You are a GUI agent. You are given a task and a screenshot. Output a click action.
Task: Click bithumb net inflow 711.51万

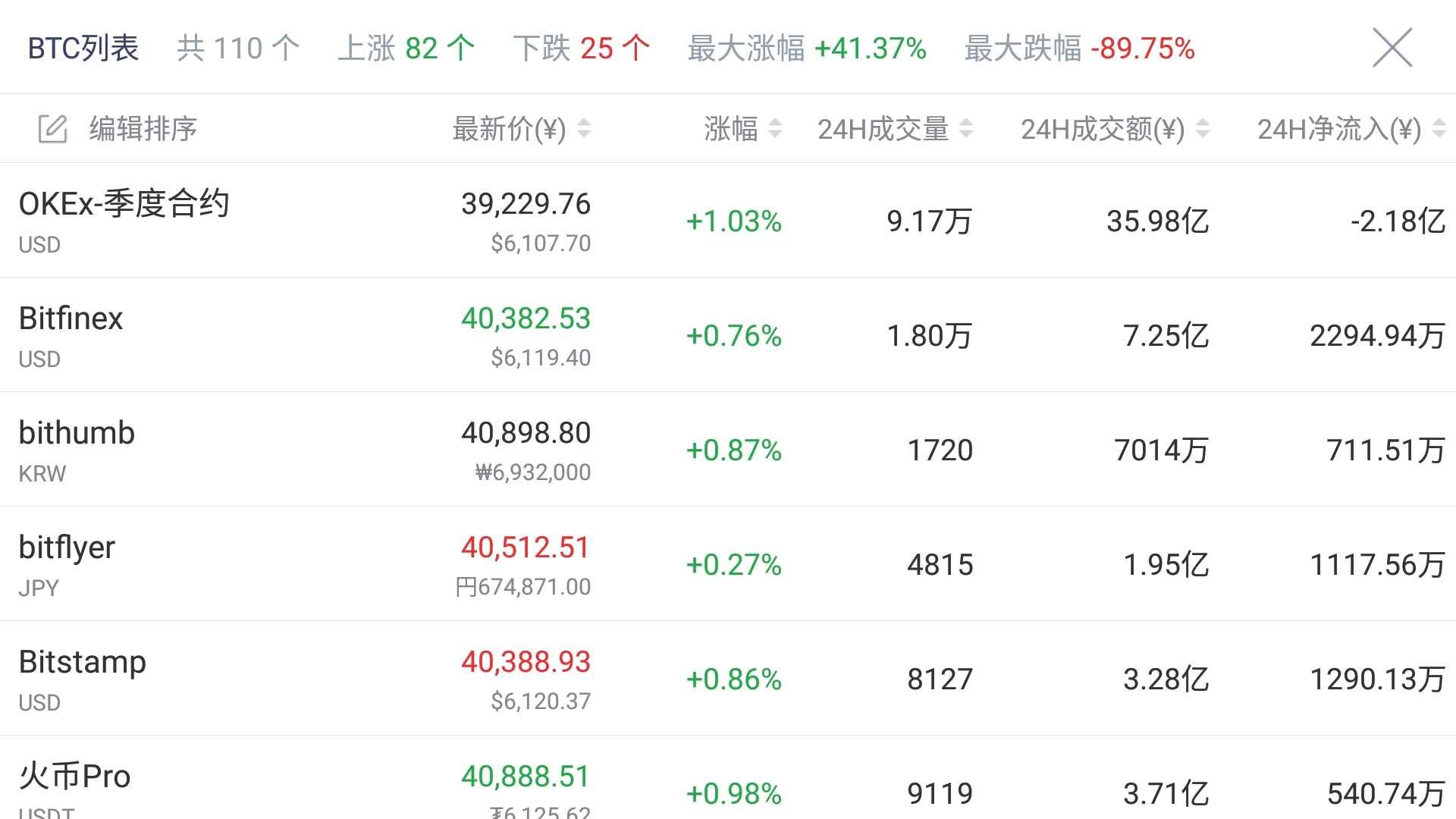pos(1386,450)
